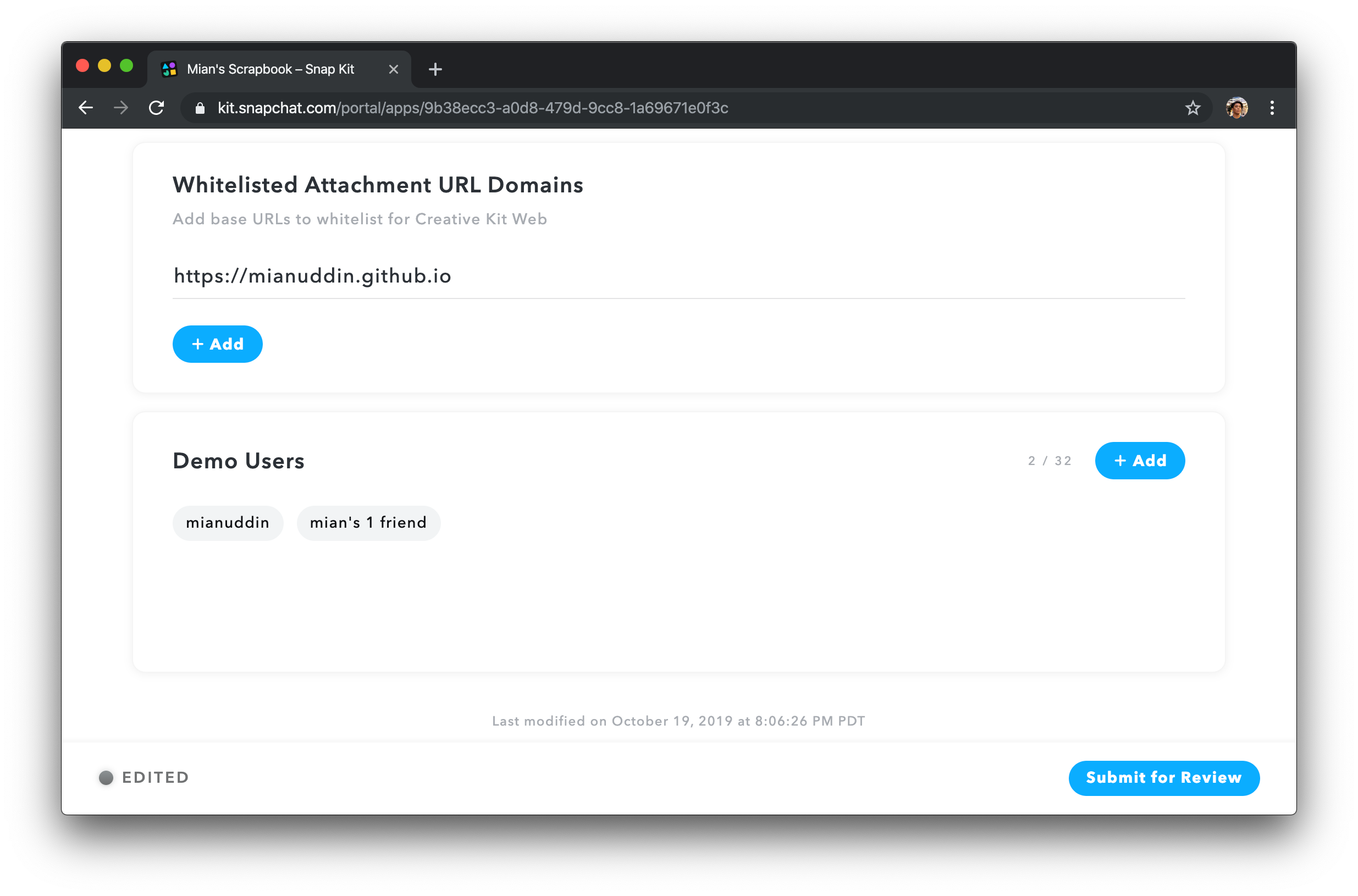Click the Snap Kit tab favicon
This screenshot has height=896, width=1358.
(169, 69)
